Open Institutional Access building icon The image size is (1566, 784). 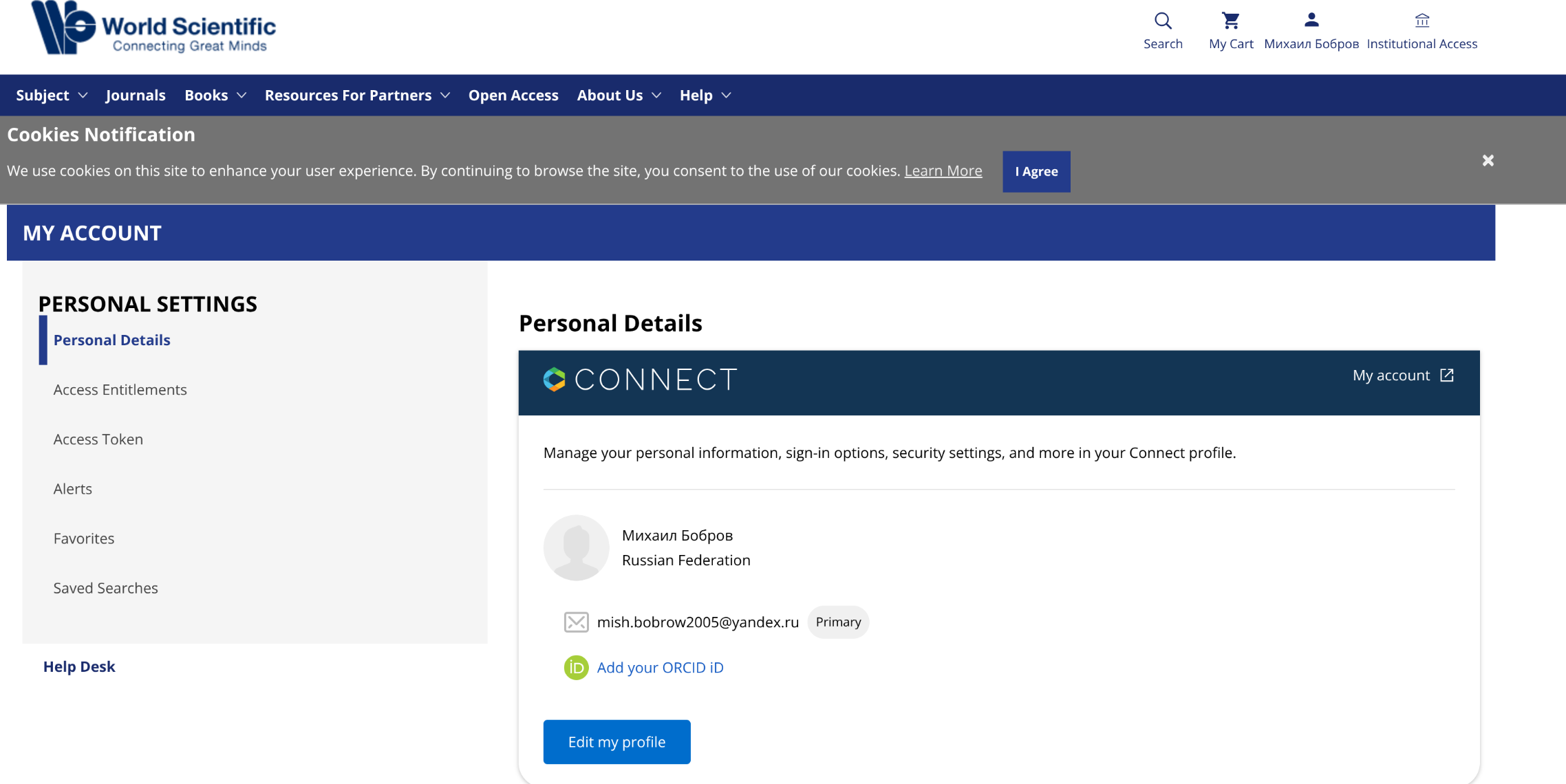1422,21
